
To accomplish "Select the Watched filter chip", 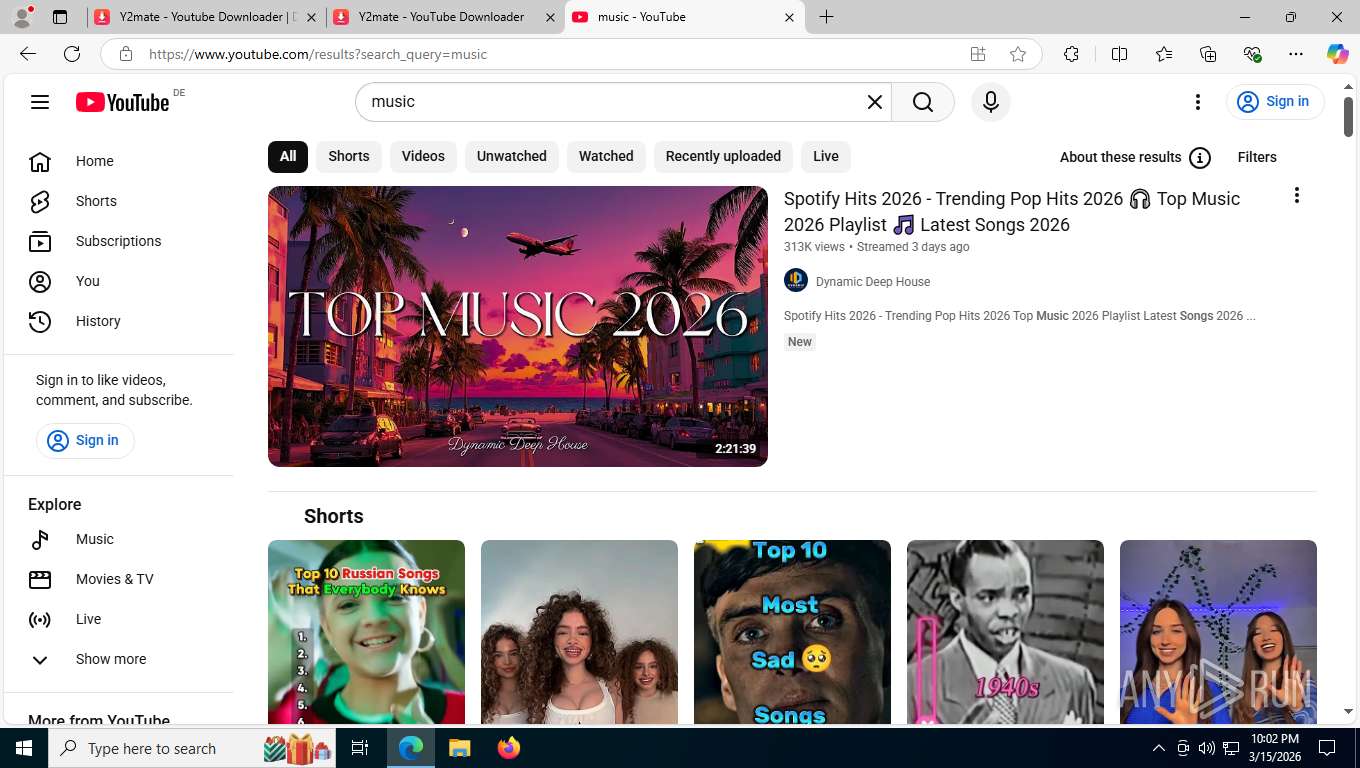I will [x=606, y=157].
